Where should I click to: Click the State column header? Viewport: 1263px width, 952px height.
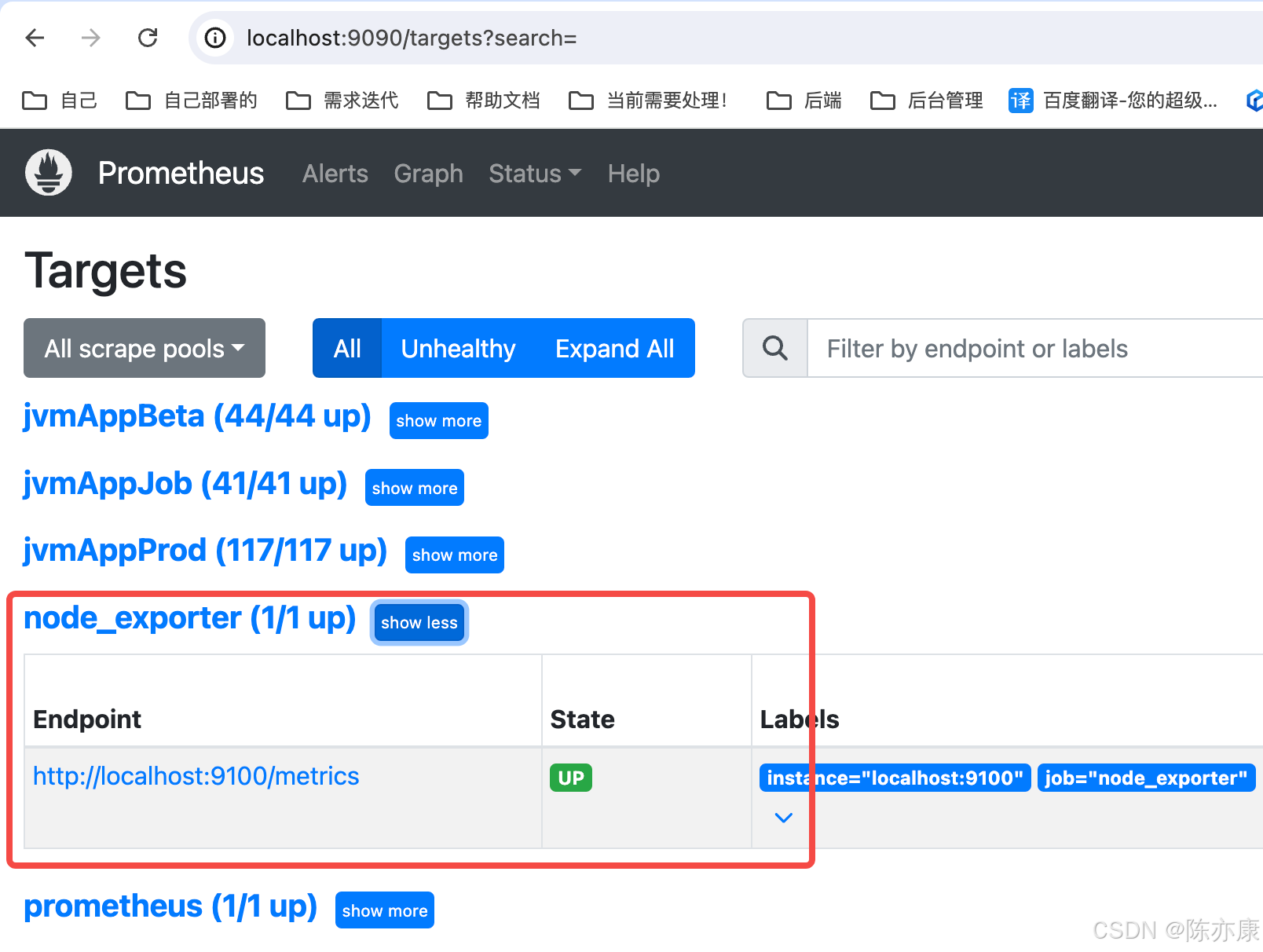[x=583, y=719]
